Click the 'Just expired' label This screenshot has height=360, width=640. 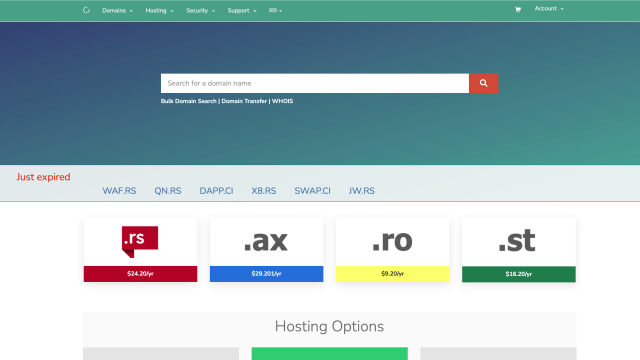tap(43, 177)
